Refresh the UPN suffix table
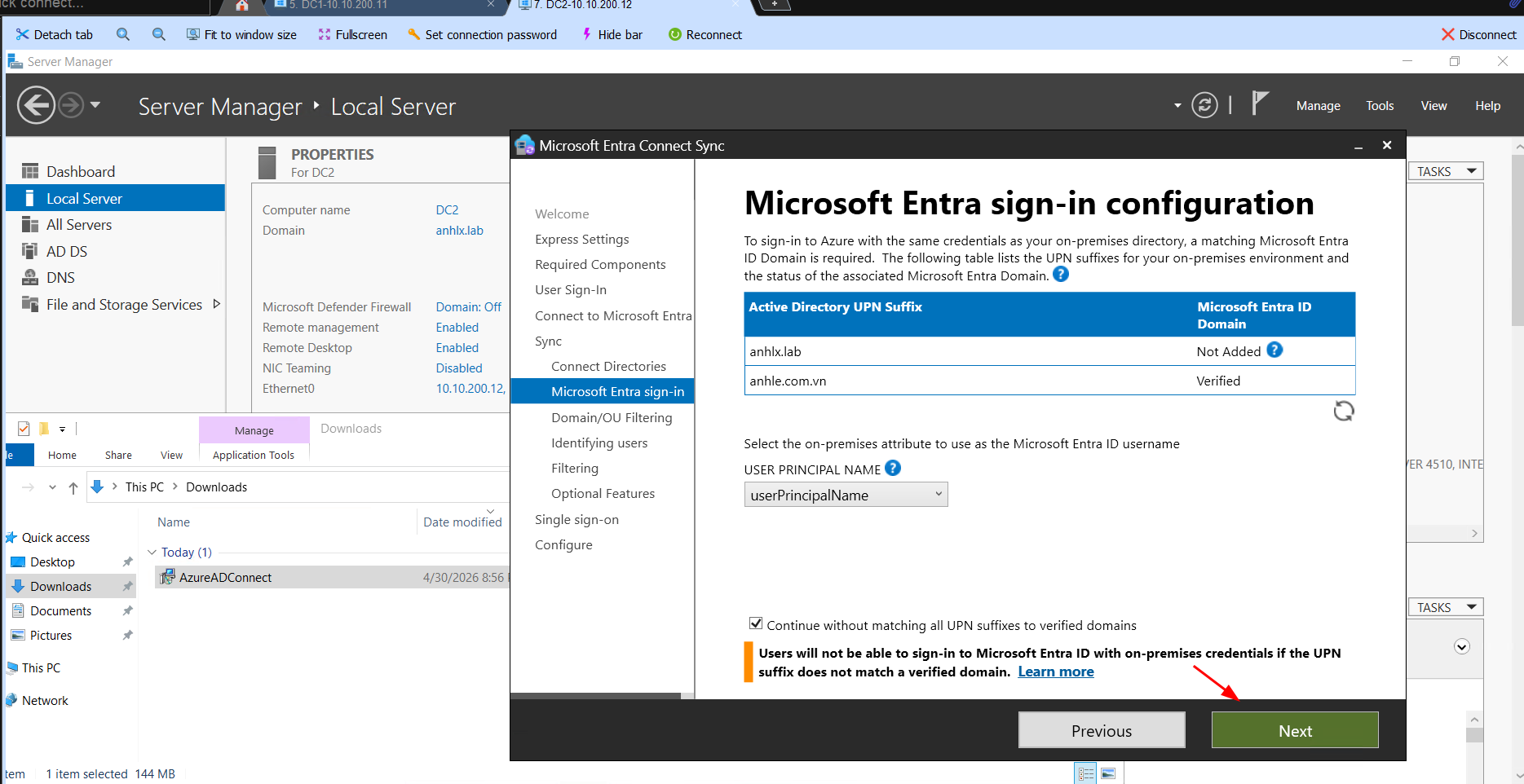1524x784 pixels. [x=1343, y=411]
